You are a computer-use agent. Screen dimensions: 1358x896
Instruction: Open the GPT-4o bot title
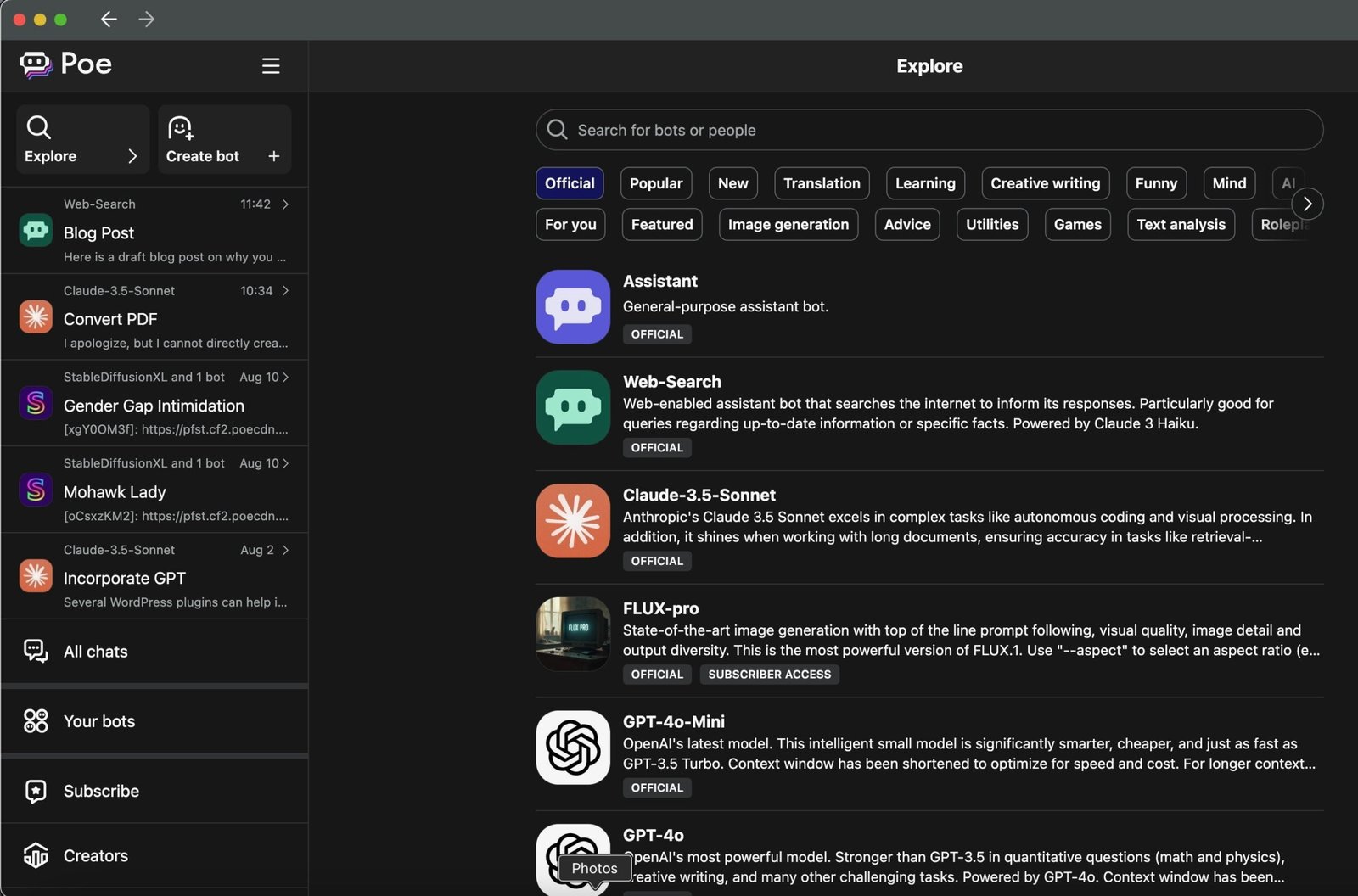(x=654, y=836)
